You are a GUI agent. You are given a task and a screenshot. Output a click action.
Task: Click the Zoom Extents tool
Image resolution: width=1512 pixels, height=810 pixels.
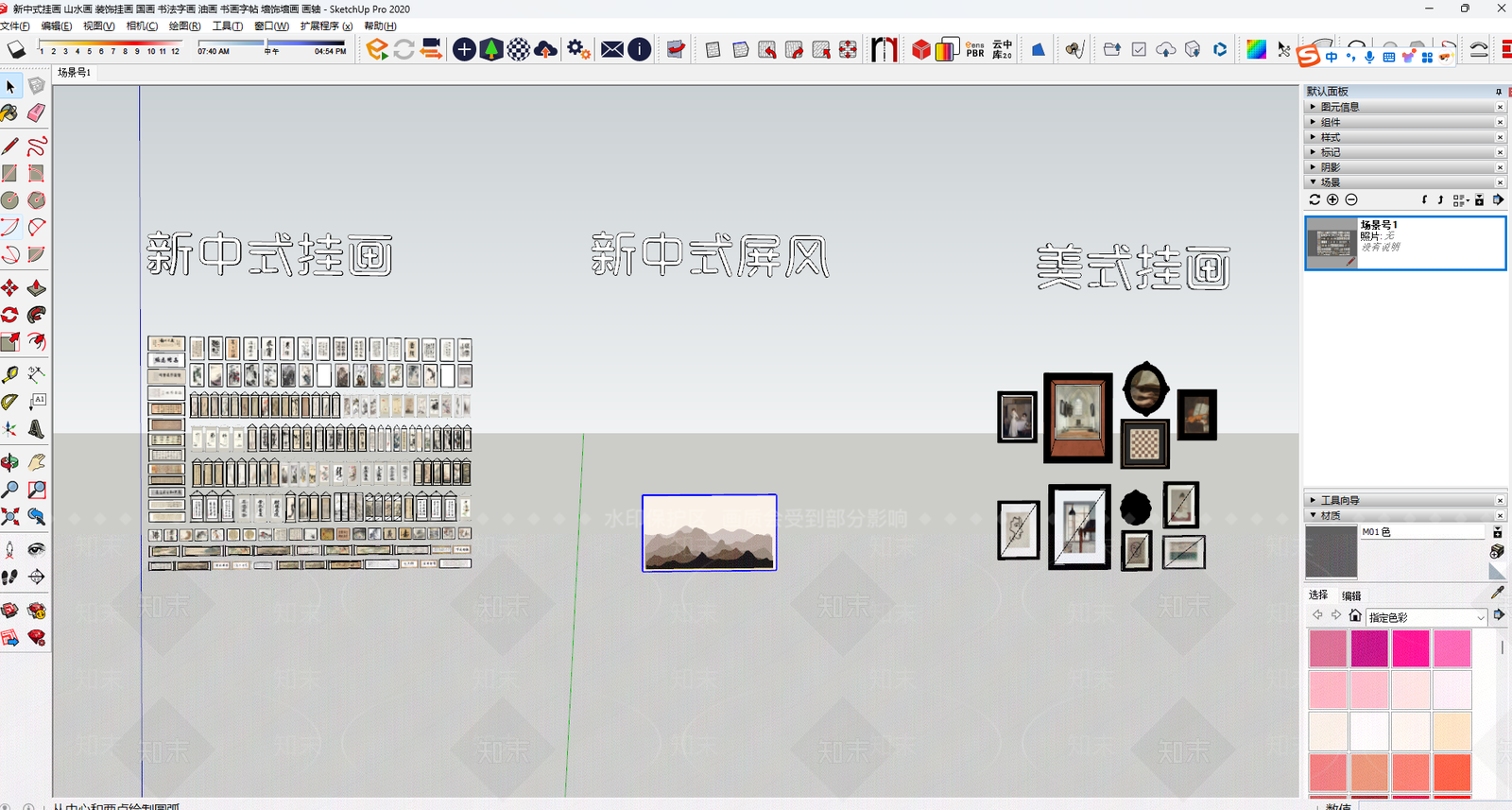coord(10,517)
